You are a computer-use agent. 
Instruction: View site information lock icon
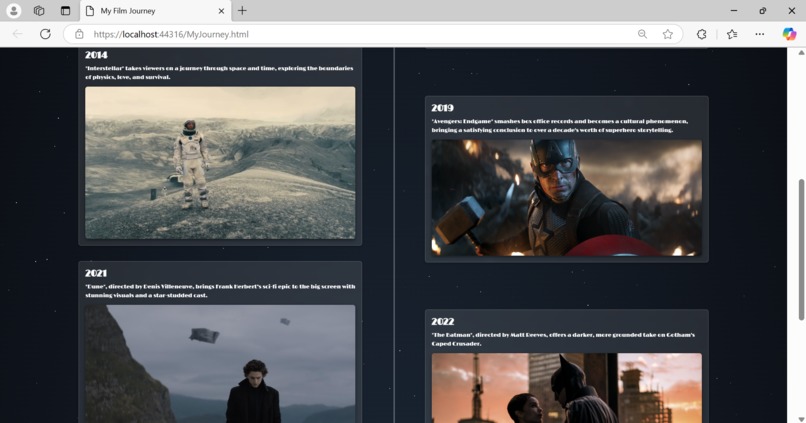[79, 34]
